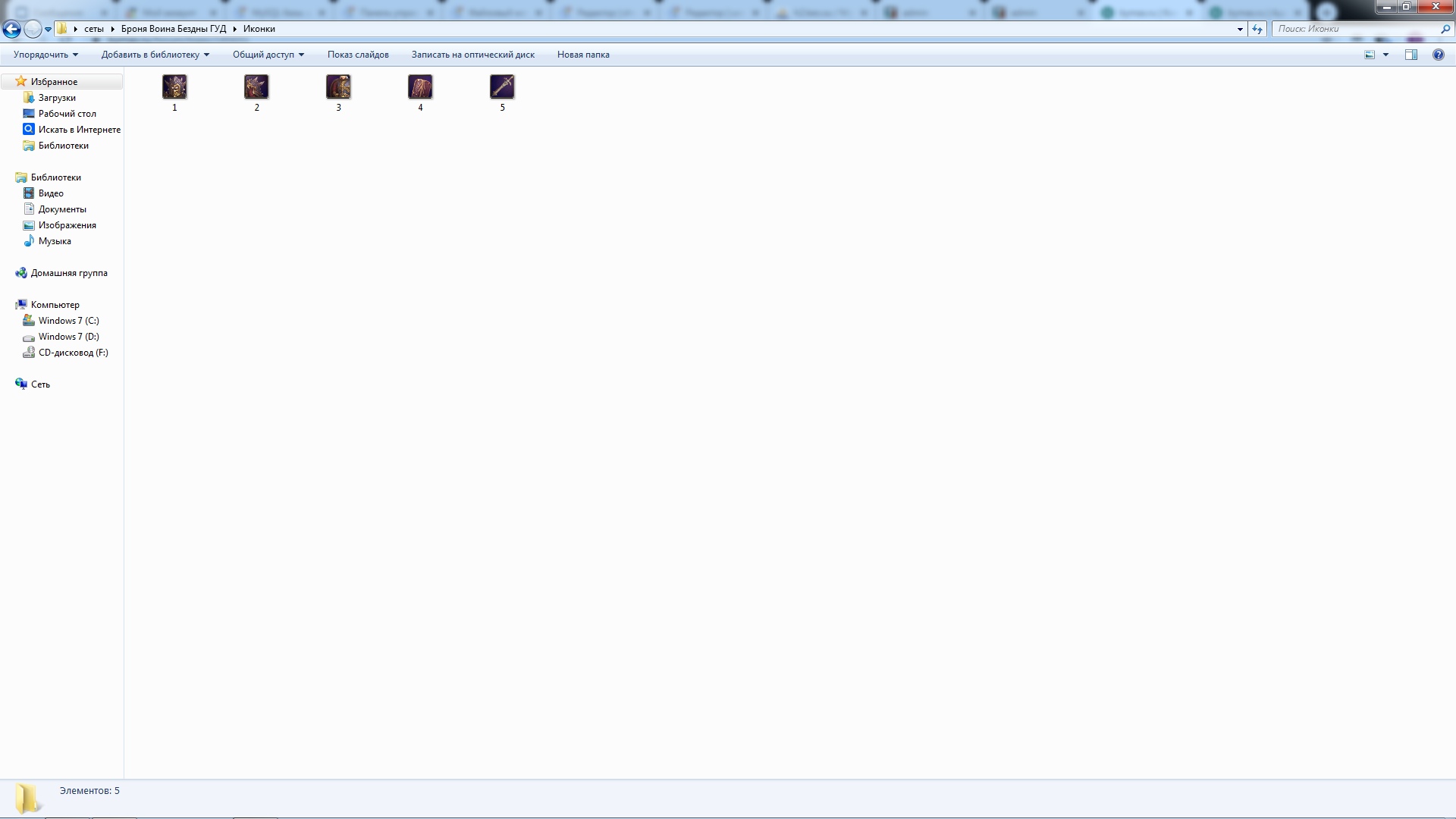Image resolution: width=1456 pixels, height=819 pixels.
Task: Click the Новая папка button
Action: (x=582, y=55)
